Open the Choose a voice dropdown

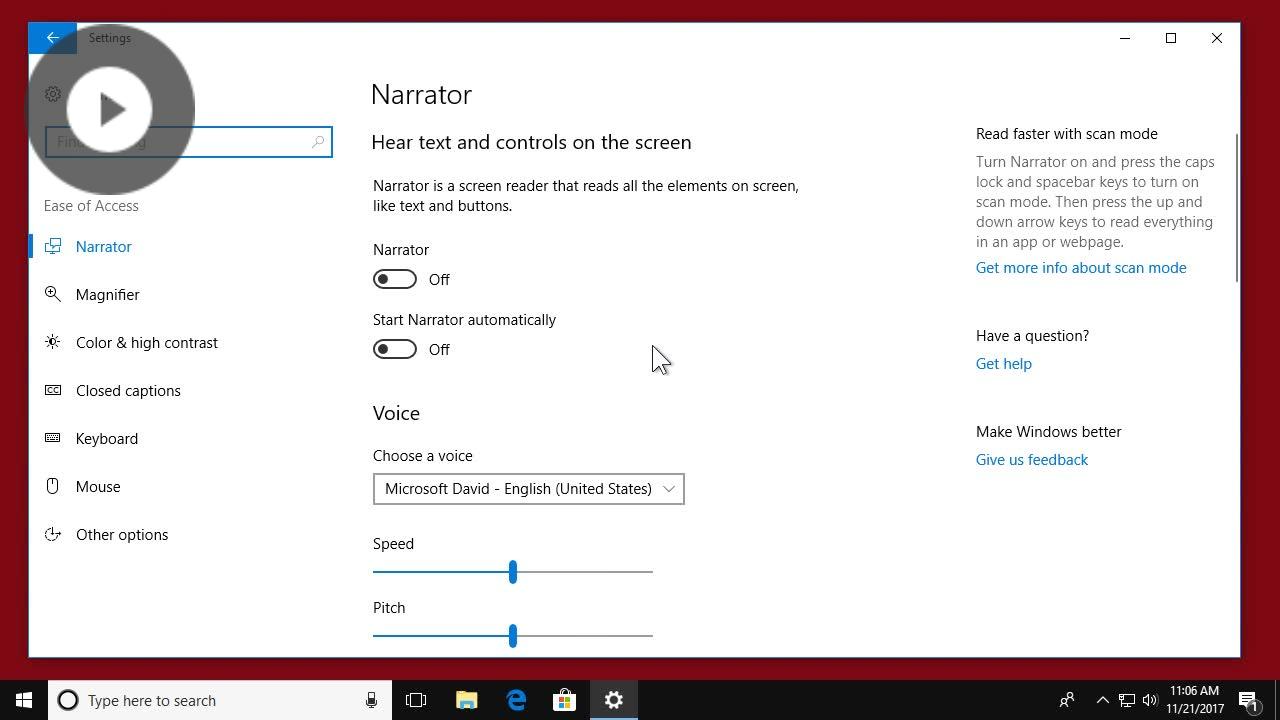tap(528, 489)
